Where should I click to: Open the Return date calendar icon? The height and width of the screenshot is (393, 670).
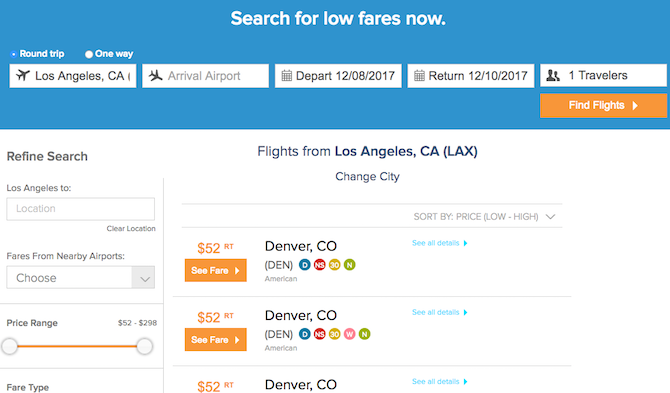point(419,76)
